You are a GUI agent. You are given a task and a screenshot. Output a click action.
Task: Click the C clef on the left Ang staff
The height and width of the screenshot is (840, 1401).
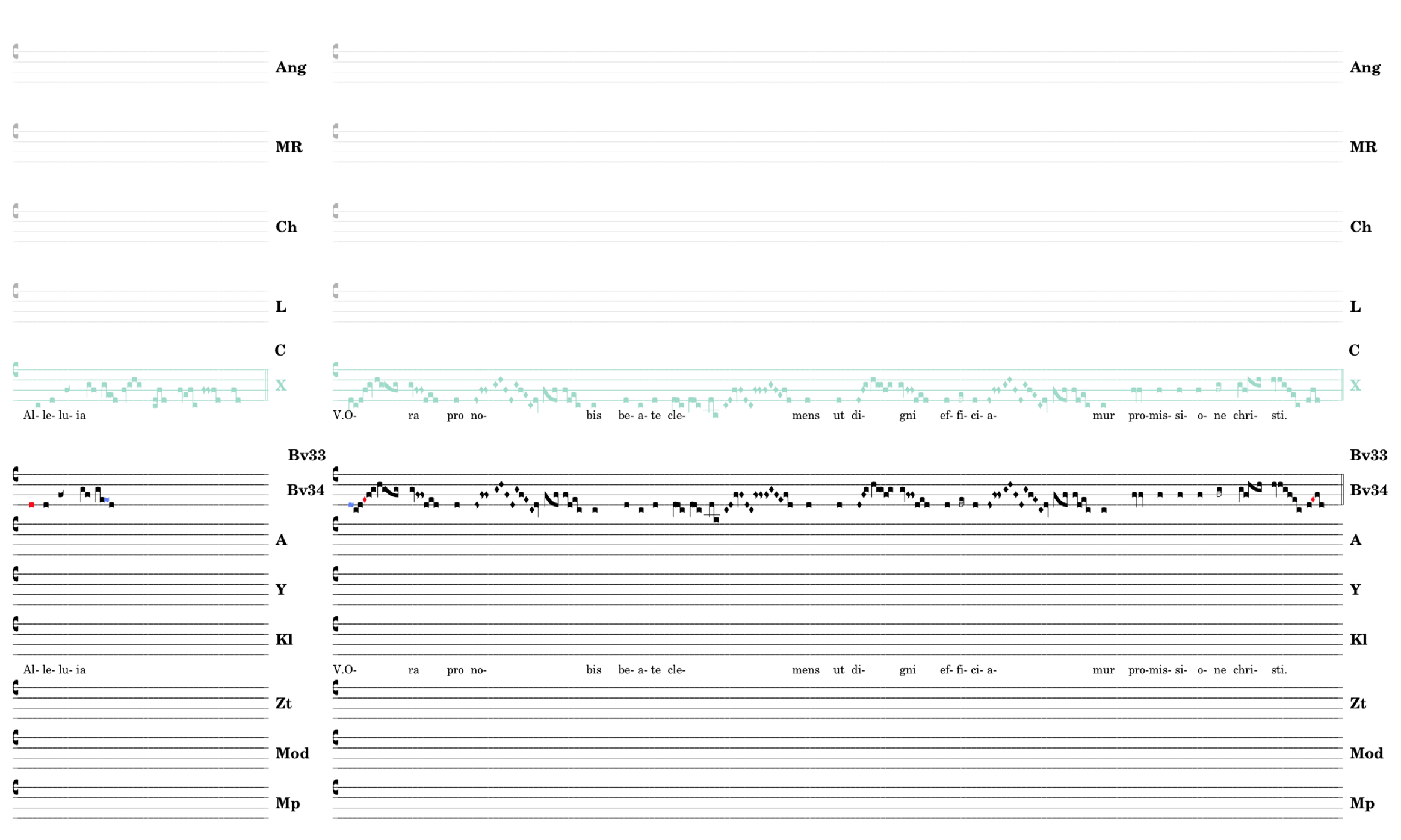click(x=16, y=51)
